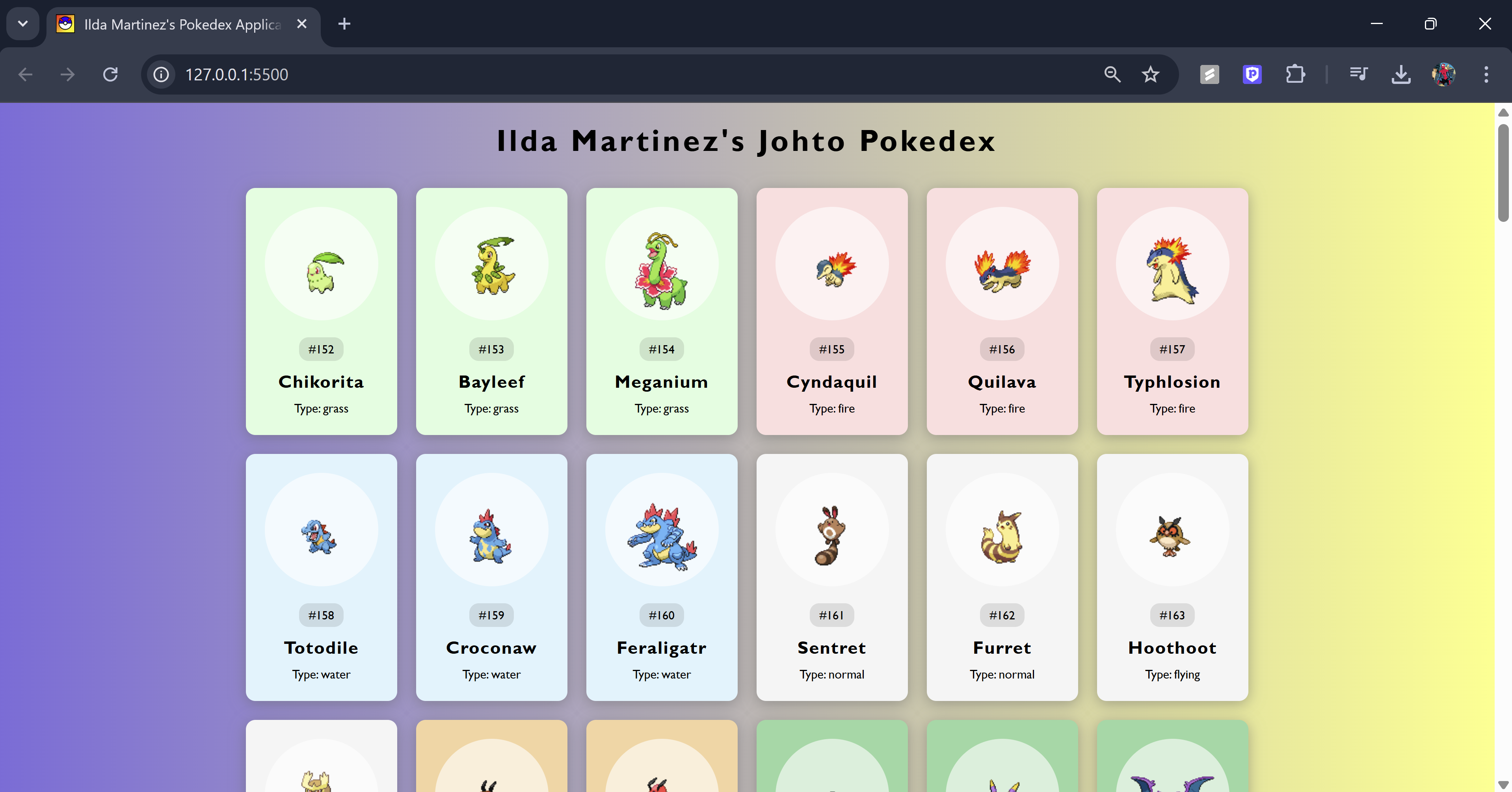The width and height of the screenshot is (1512, 792).
Task: Open the site information icon
Action: click(162, 74)
